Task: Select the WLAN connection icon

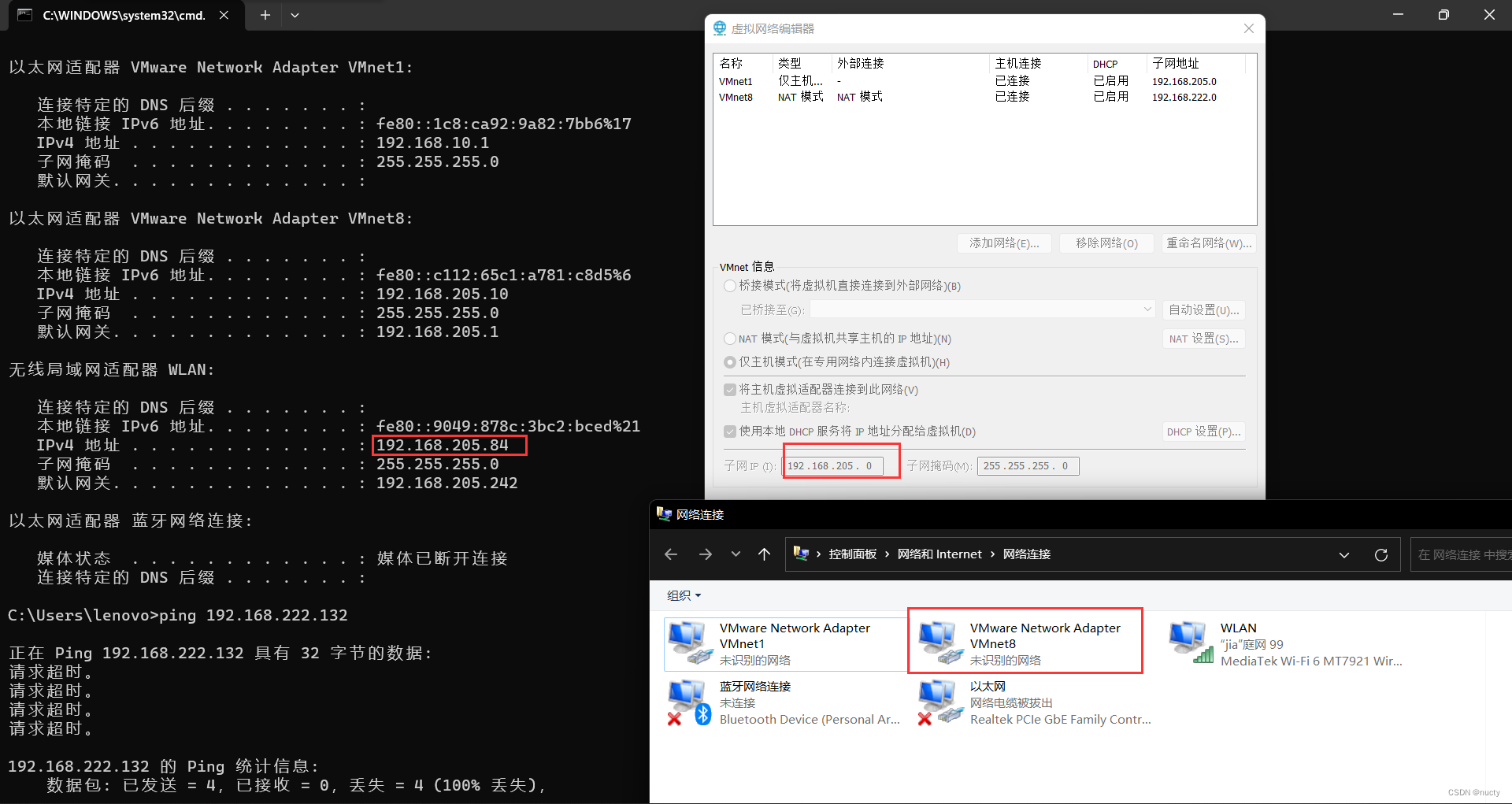Action: 1190,643
